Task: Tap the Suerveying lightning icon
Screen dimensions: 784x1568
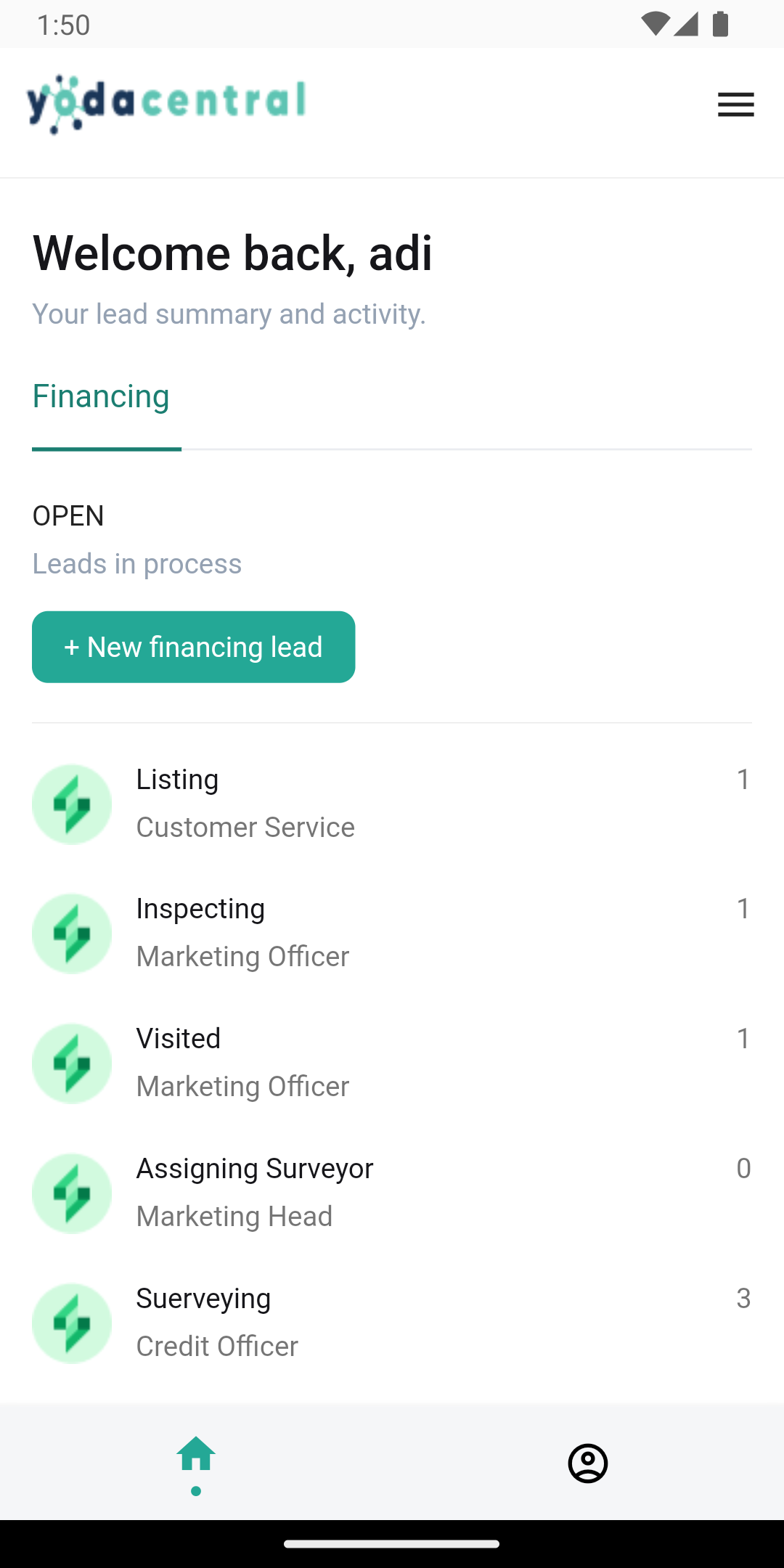Action: (x=72, y=1323)
